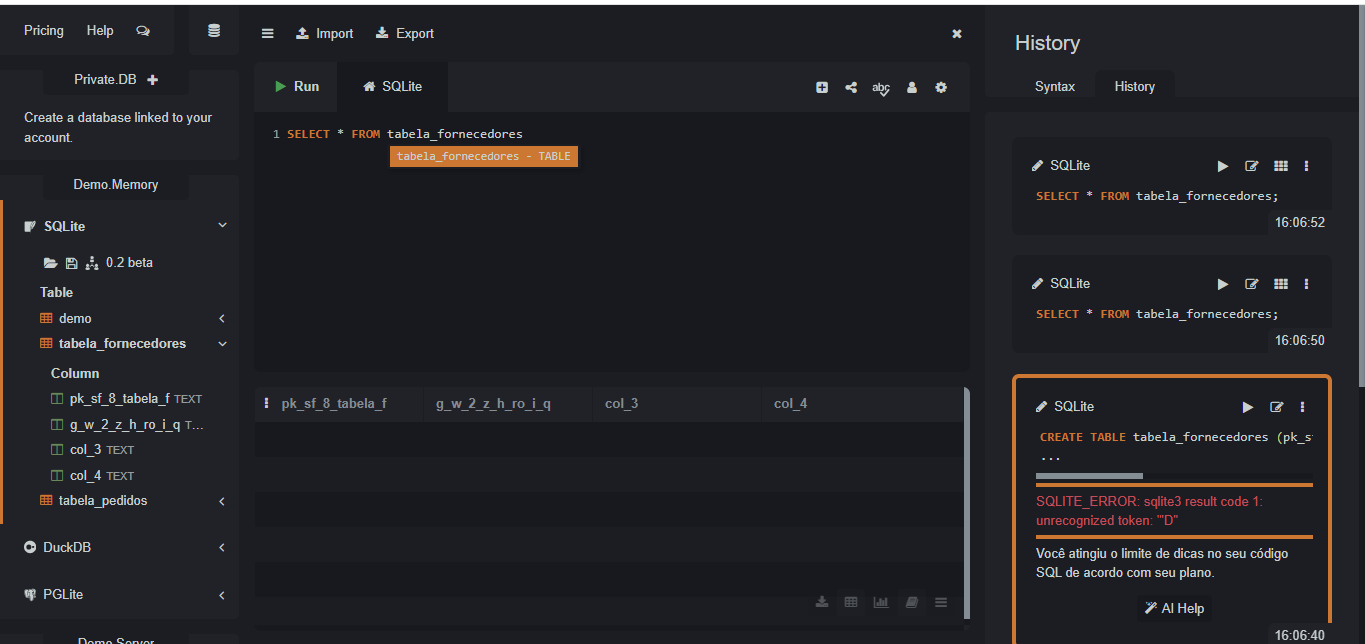Click the Run button
Screen dimensions: 1365x644
click(297, 86)
